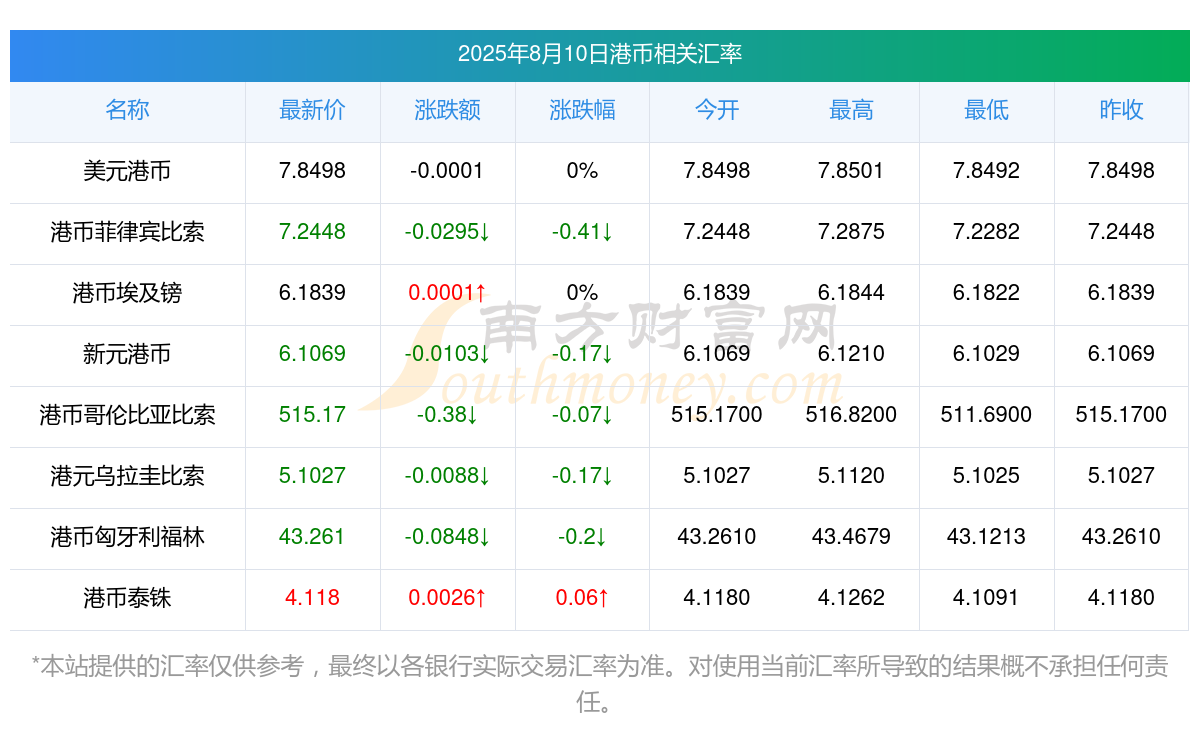Click high value 4.1262
The image size is (1200, 733).
click(x=851, y=598)
